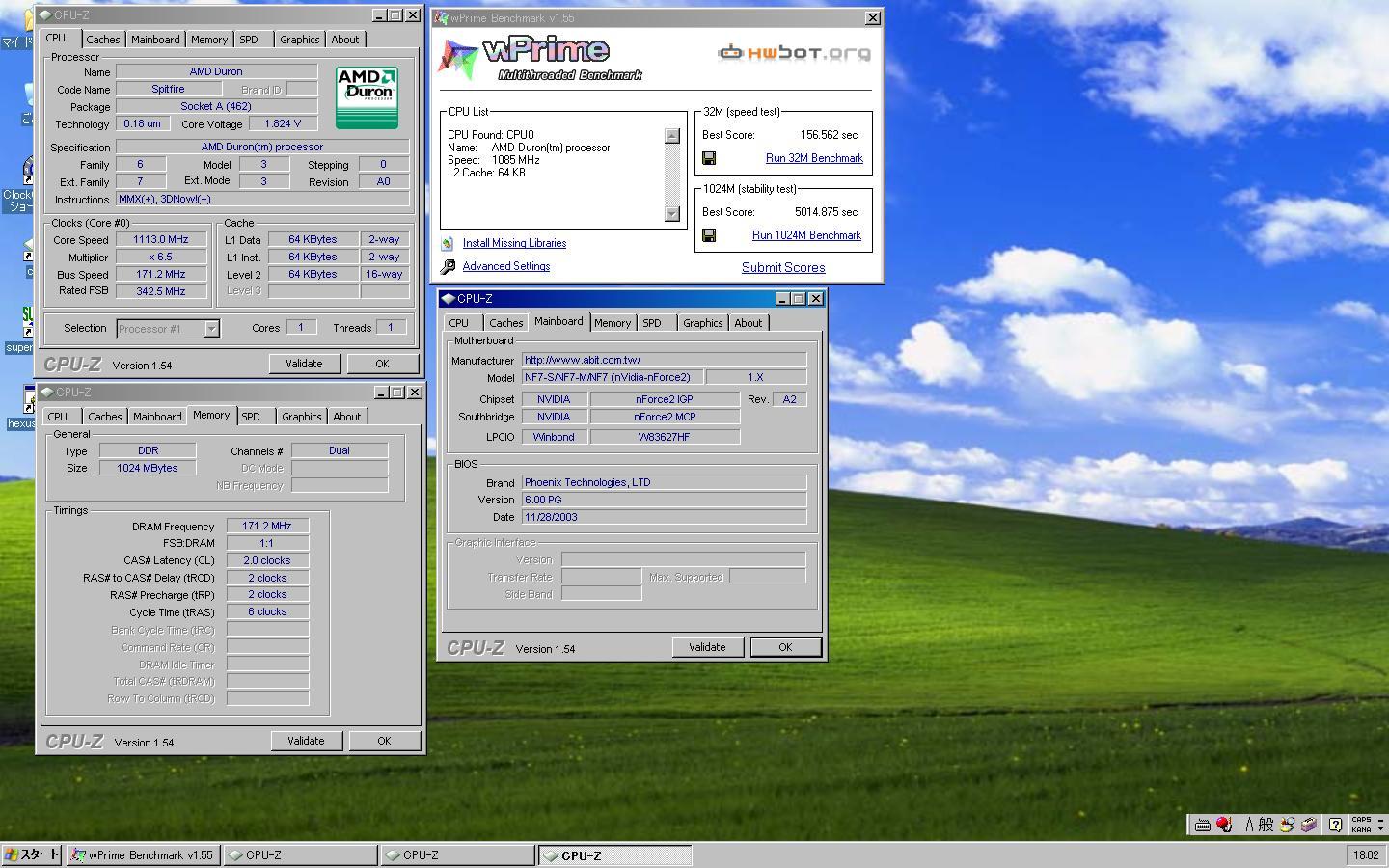This screenshot has height=868, width=1389.
Task: Change the 'A' input mode in the language bar
Action: [x=1250, y=825]
